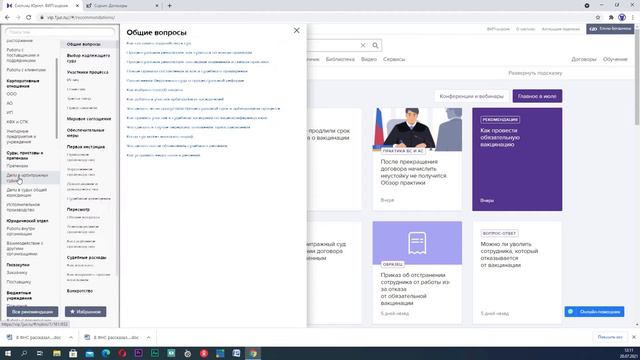Open the Сервисы menu item
Screen dimensions: 640x360
click(x=394, y=59)
